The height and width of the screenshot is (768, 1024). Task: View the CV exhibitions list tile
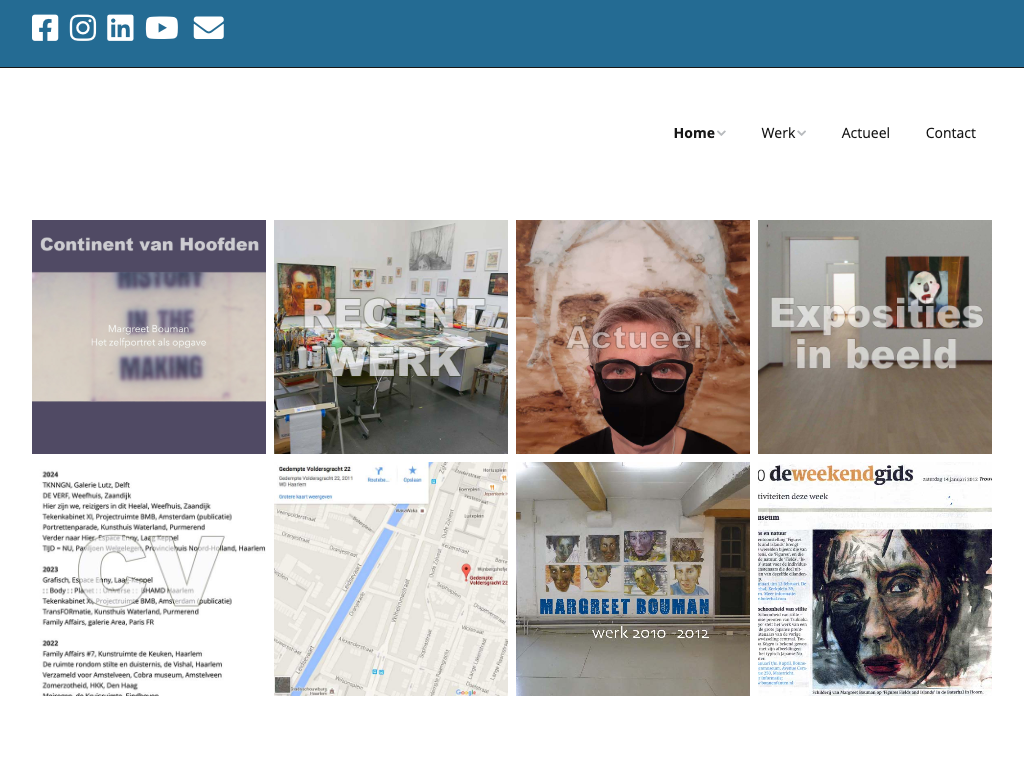point(149,579)
